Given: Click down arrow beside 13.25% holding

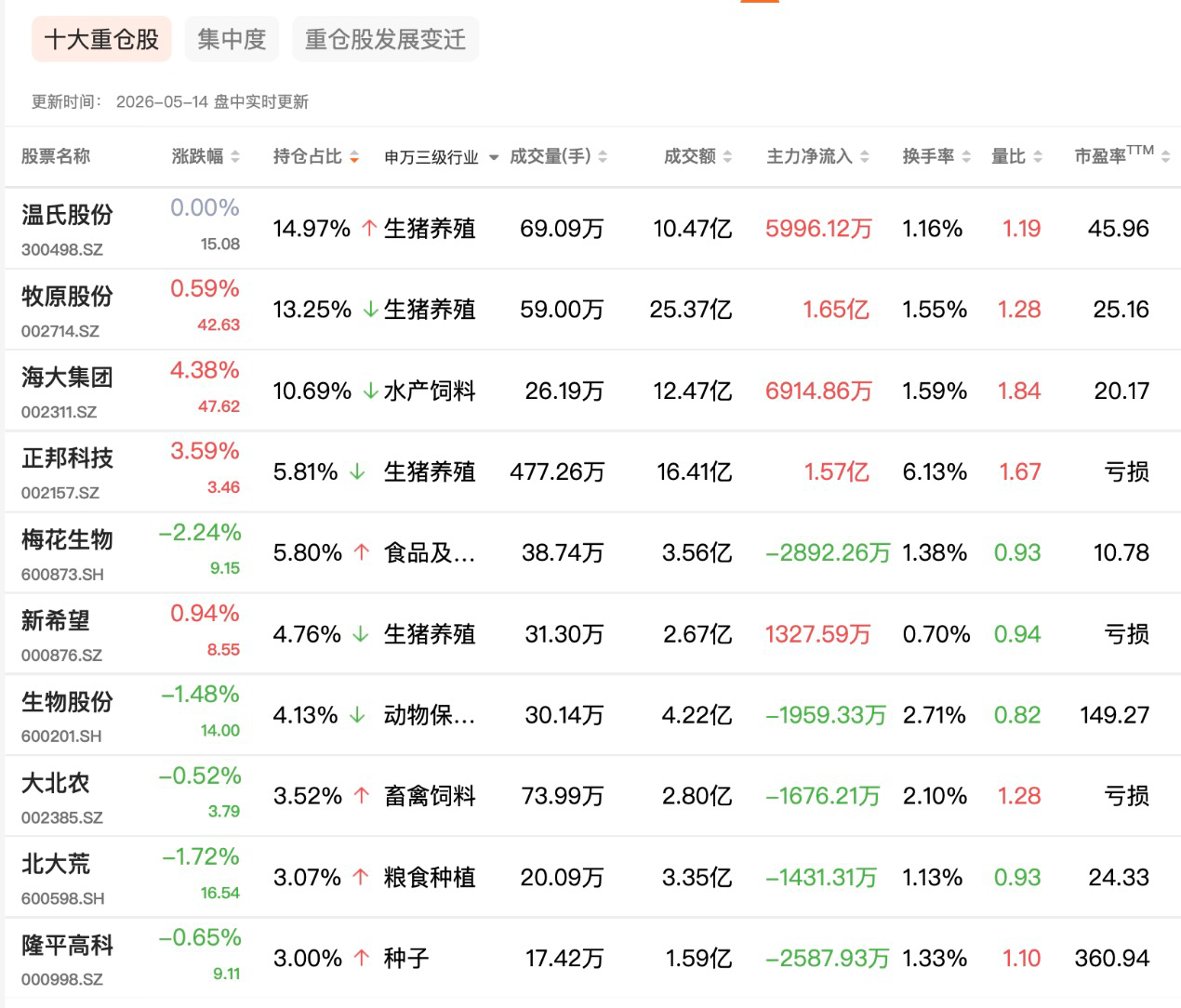Looking at the screenshot, I should [370, 310].
